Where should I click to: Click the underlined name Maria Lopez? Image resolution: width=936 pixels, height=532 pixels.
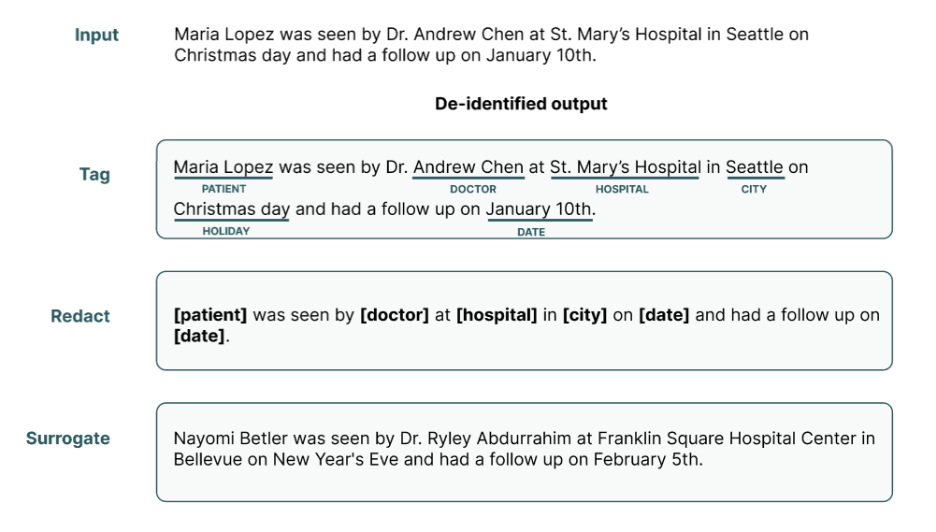(x=223, y=168)
